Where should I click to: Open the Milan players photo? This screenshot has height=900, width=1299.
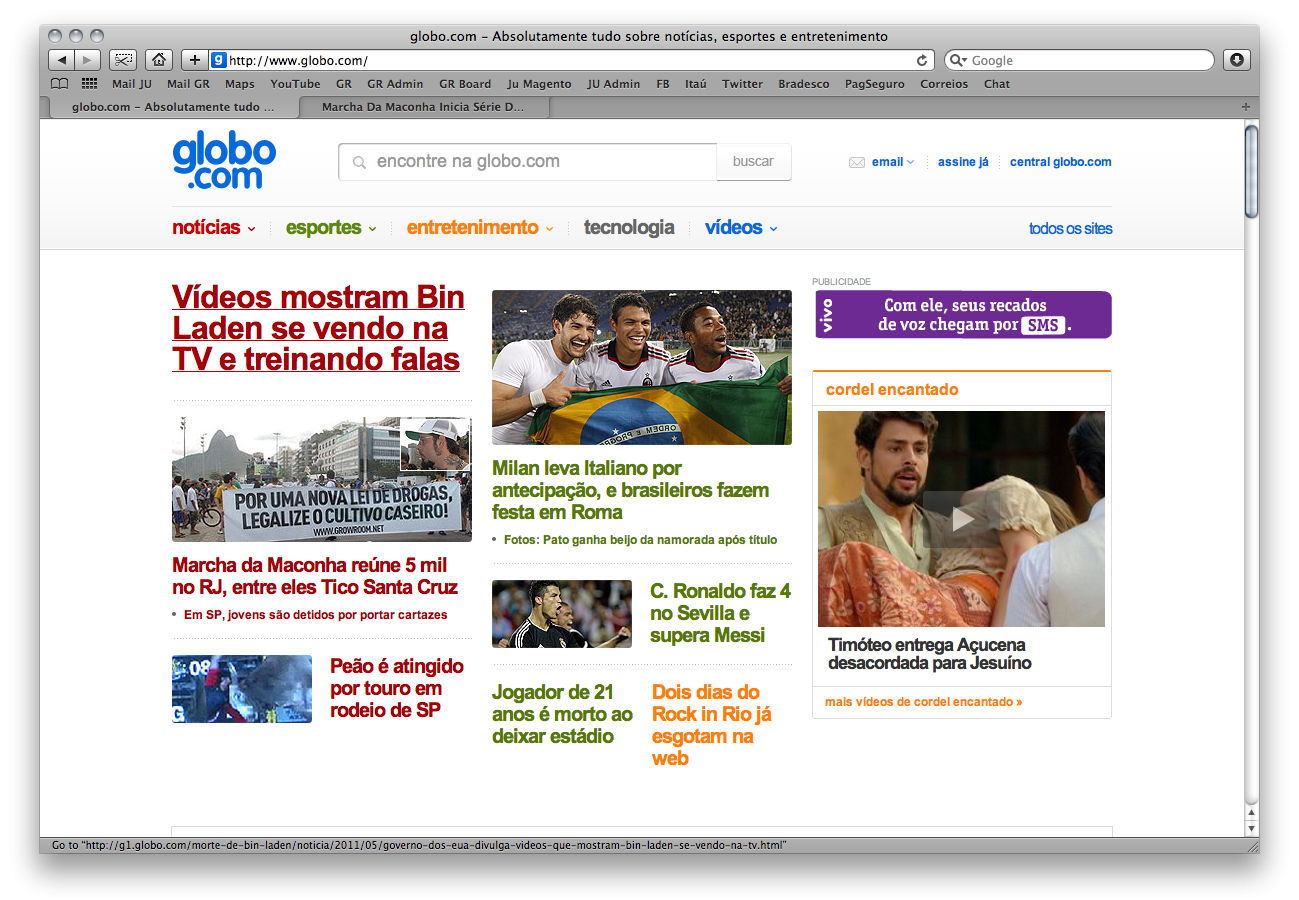coord(642,367)
